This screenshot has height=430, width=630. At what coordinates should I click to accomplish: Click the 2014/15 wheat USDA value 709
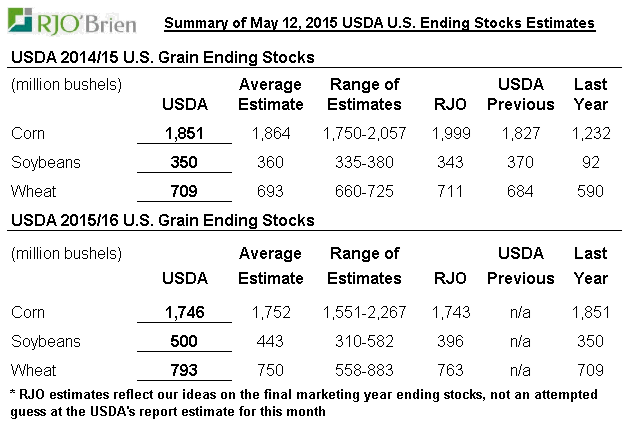click(185, 190)
